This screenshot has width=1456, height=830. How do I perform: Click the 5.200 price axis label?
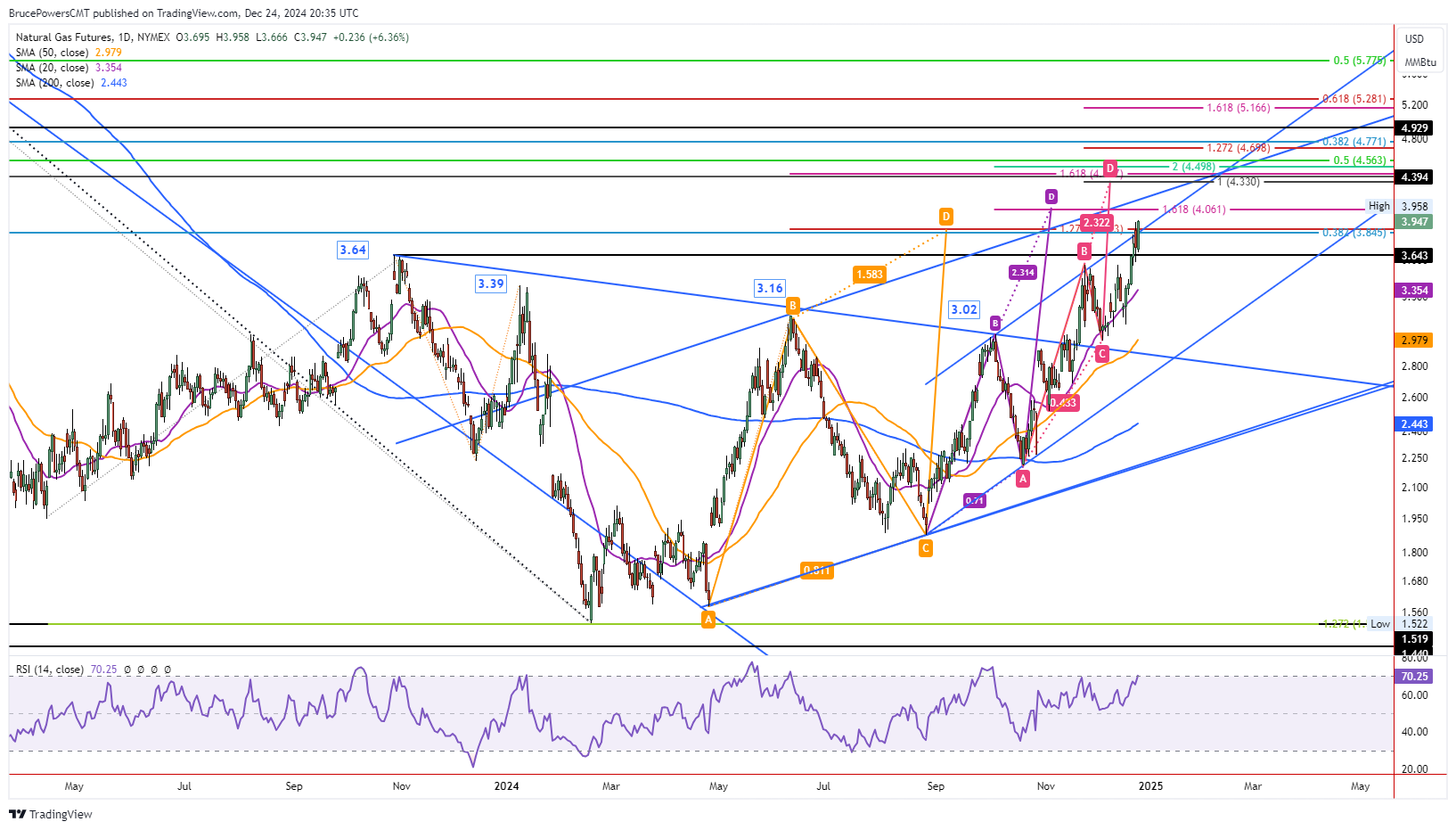(x=1415, y=105)
